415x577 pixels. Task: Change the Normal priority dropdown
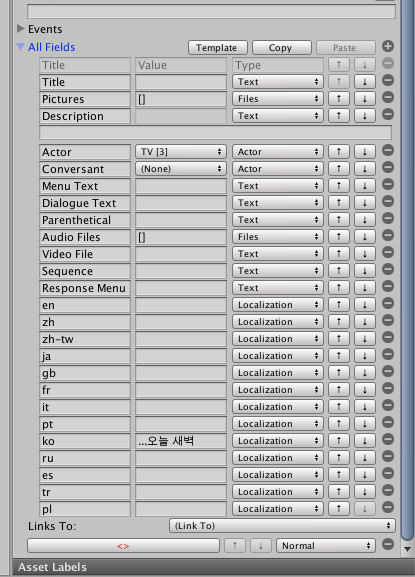(326, 546)
